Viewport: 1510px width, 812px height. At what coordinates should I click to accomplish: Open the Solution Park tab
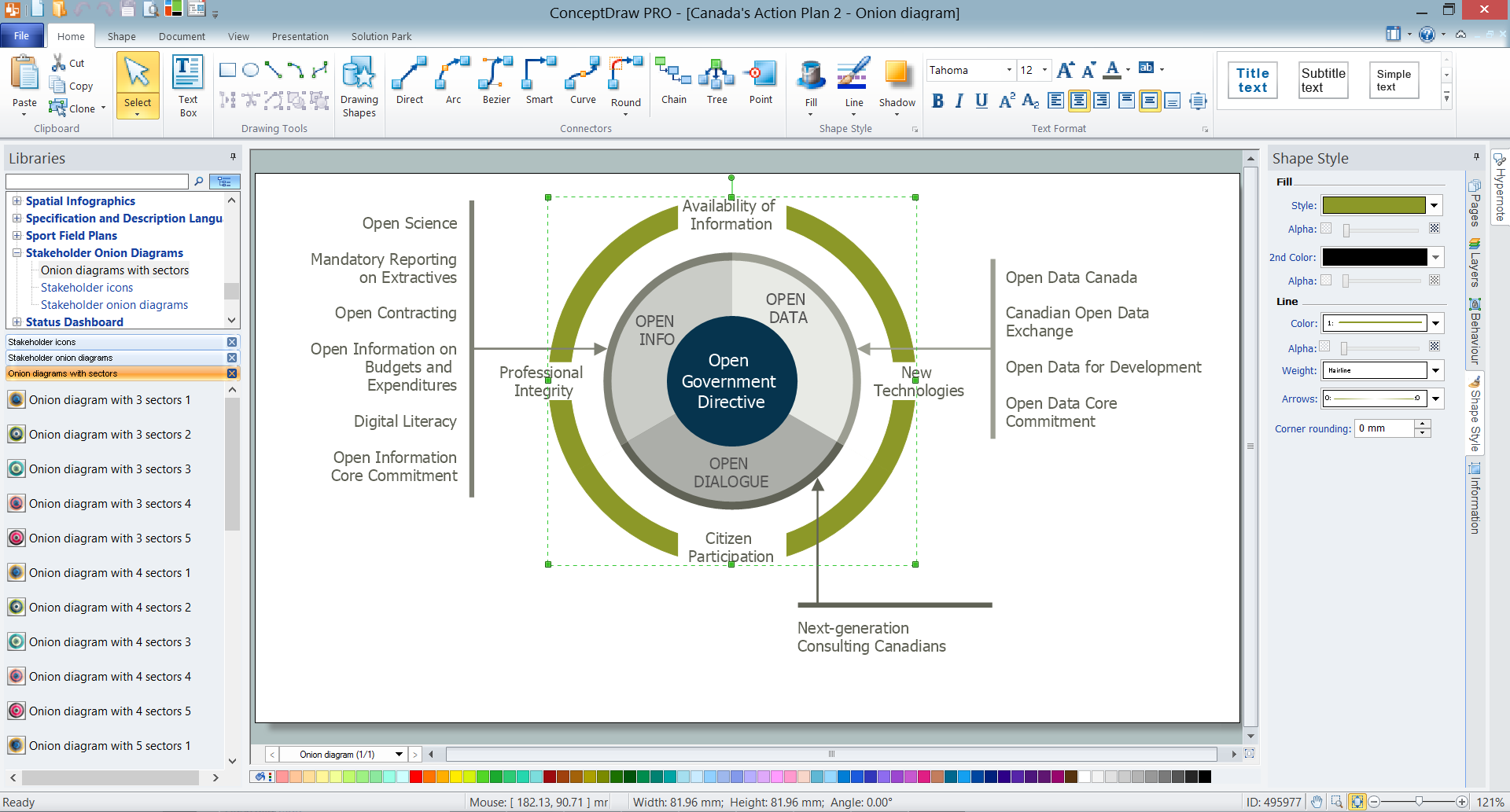(x=381, y=36)
